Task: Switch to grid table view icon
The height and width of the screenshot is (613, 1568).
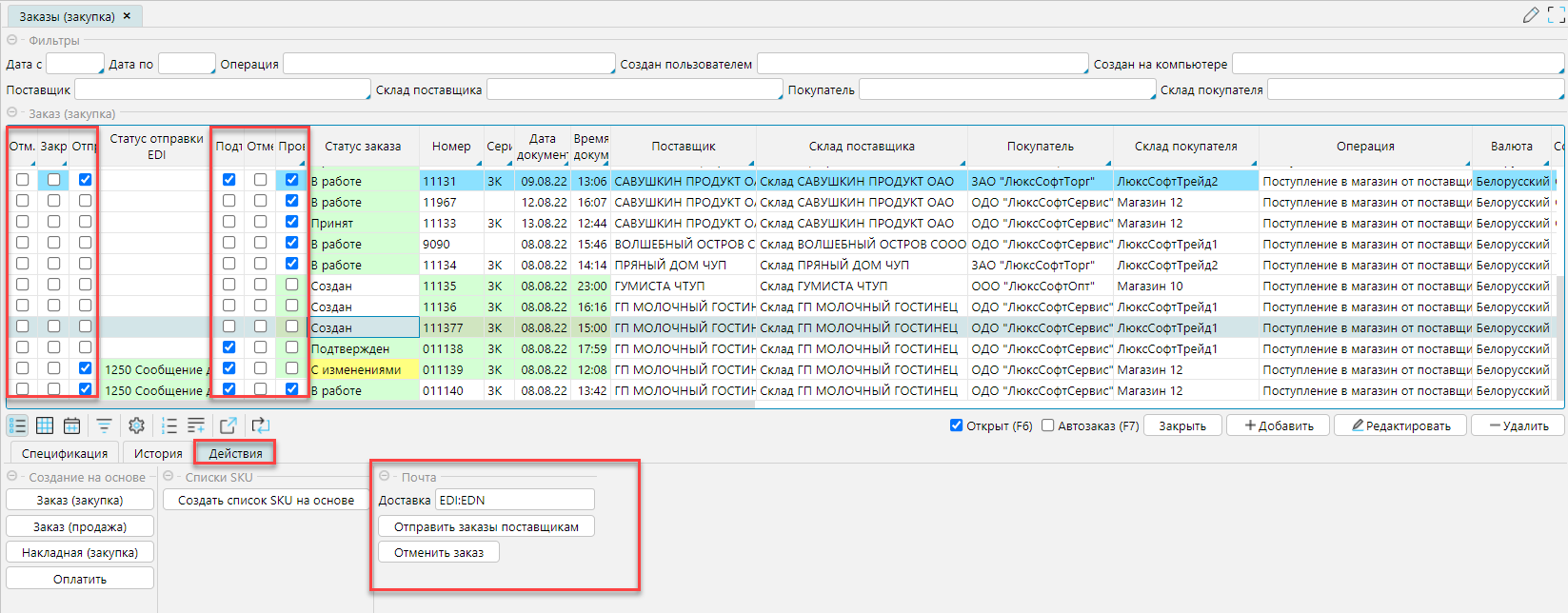Action: click(x=45, y=425)
